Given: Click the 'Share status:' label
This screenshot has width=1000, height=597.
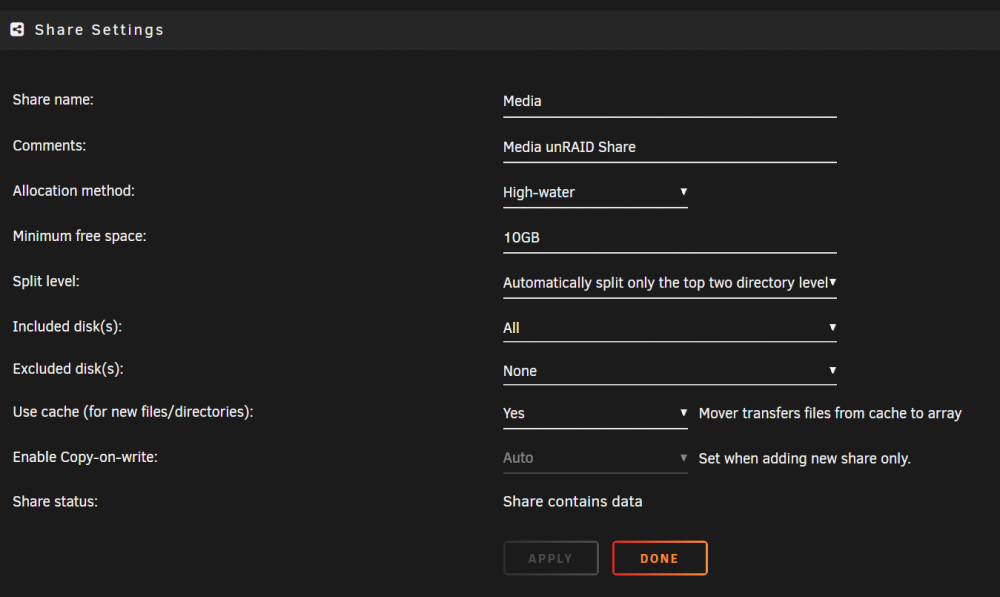Looking at the screenshot, I should (x=55, y=501).
